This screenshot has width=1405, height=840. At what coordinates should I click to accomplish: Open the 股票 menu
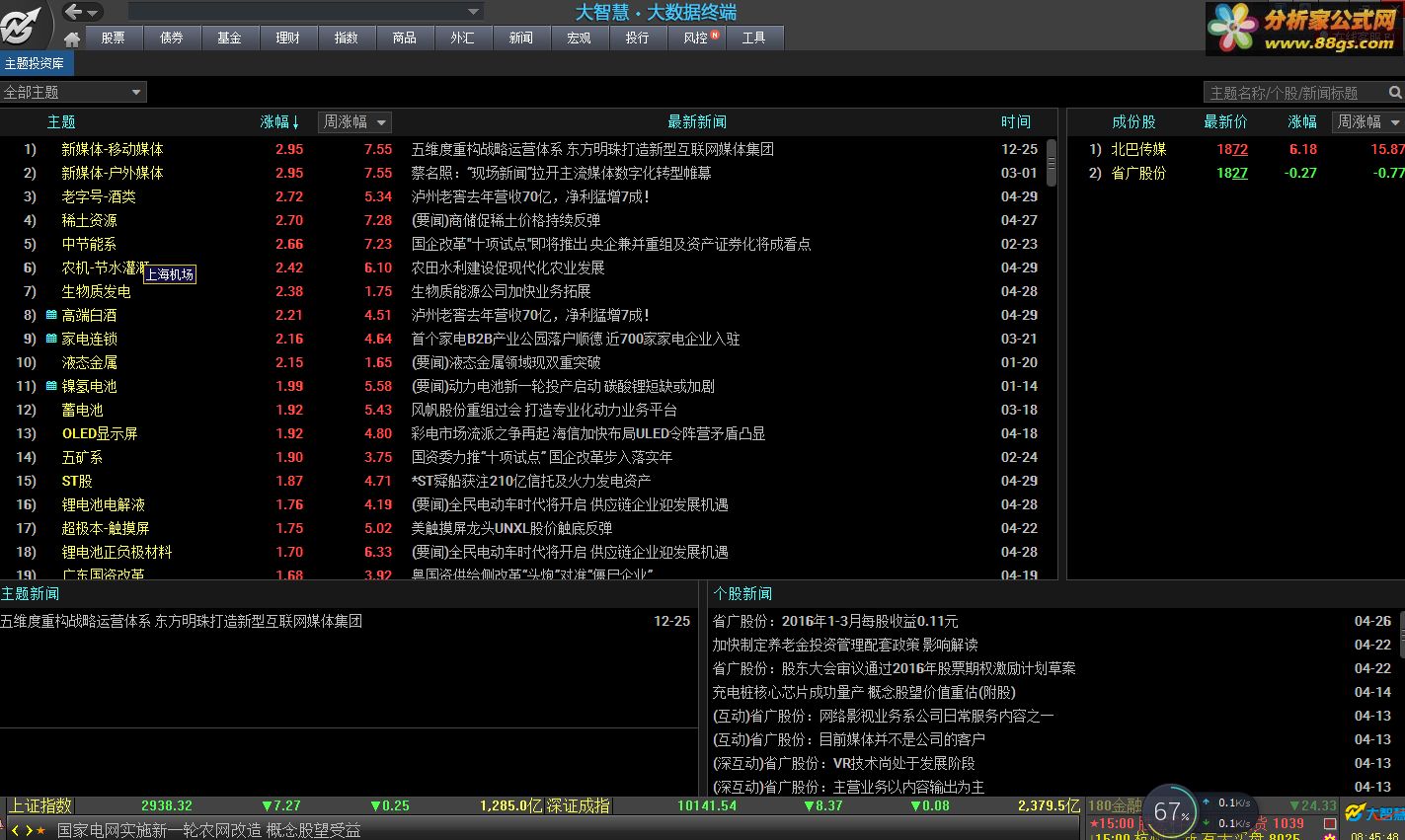pyautogui.click(x=114, y=38)
